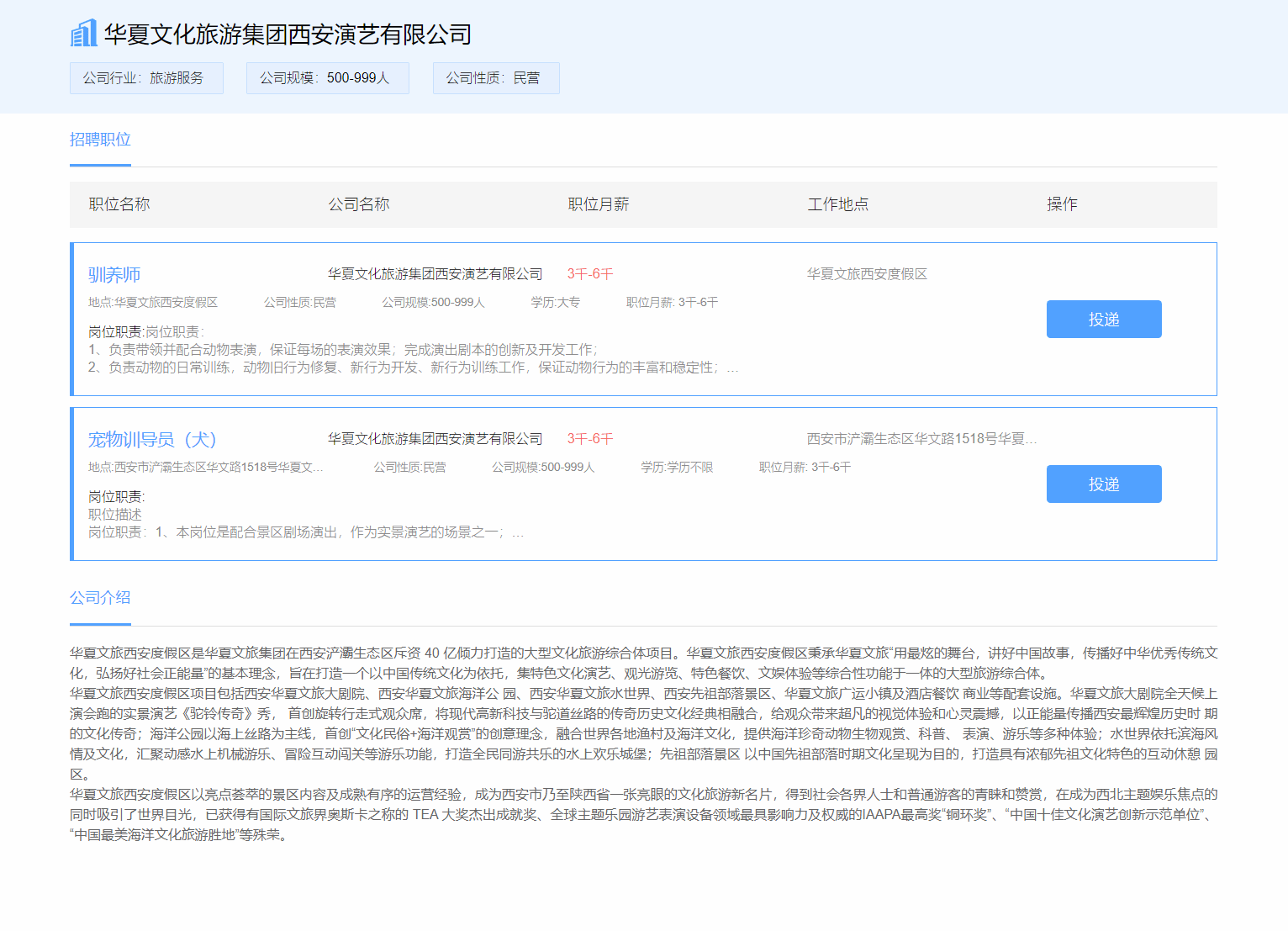Viewport: 1288px width, 931px height.
Task: Open the 宠物训导员（犬）job title link
Action: (152, 440)
